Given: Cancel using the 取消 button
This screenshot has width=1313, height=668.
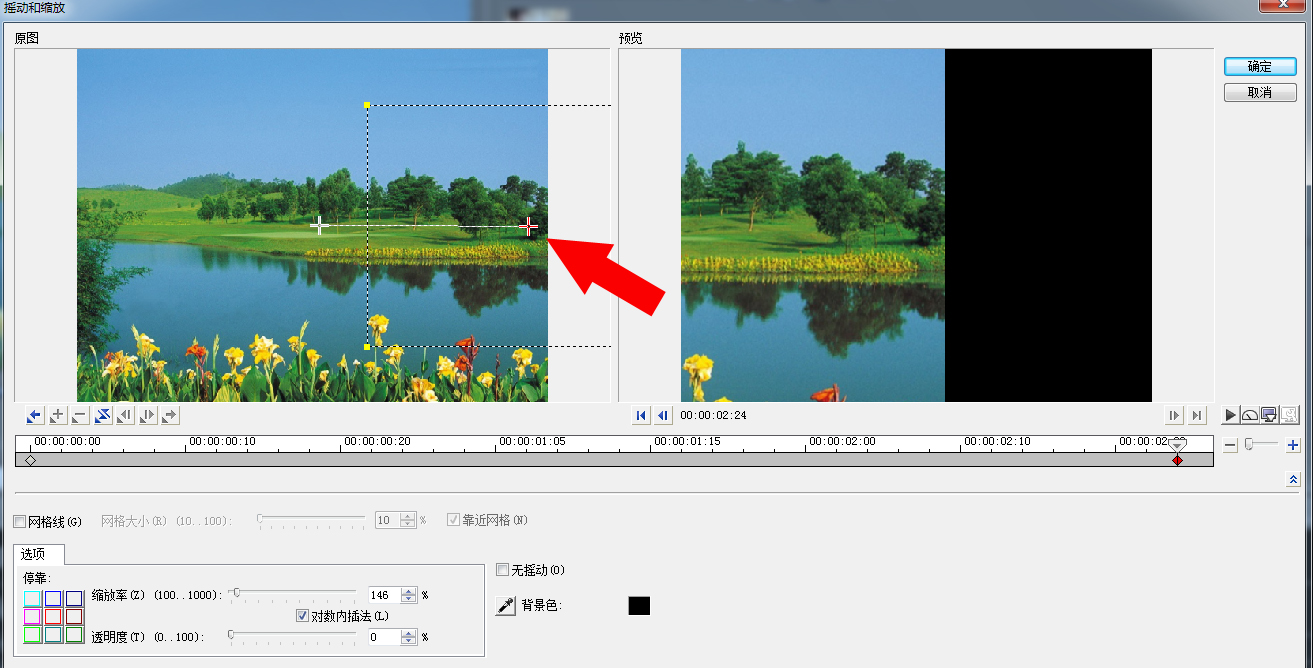Looking at the screenshot, I should click(x=1260, y=92).
